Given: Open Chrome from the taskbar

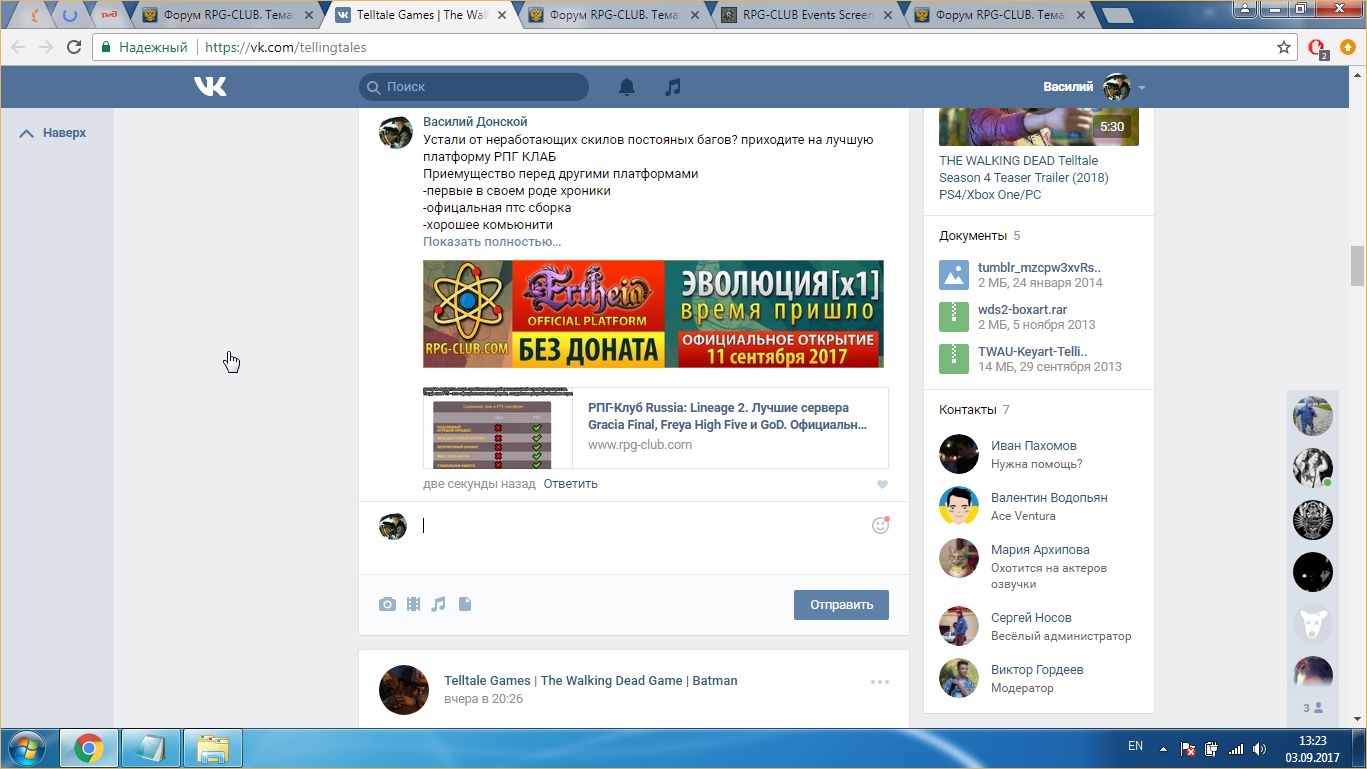Looking at the screenshot, I should [x=88, y=748].
